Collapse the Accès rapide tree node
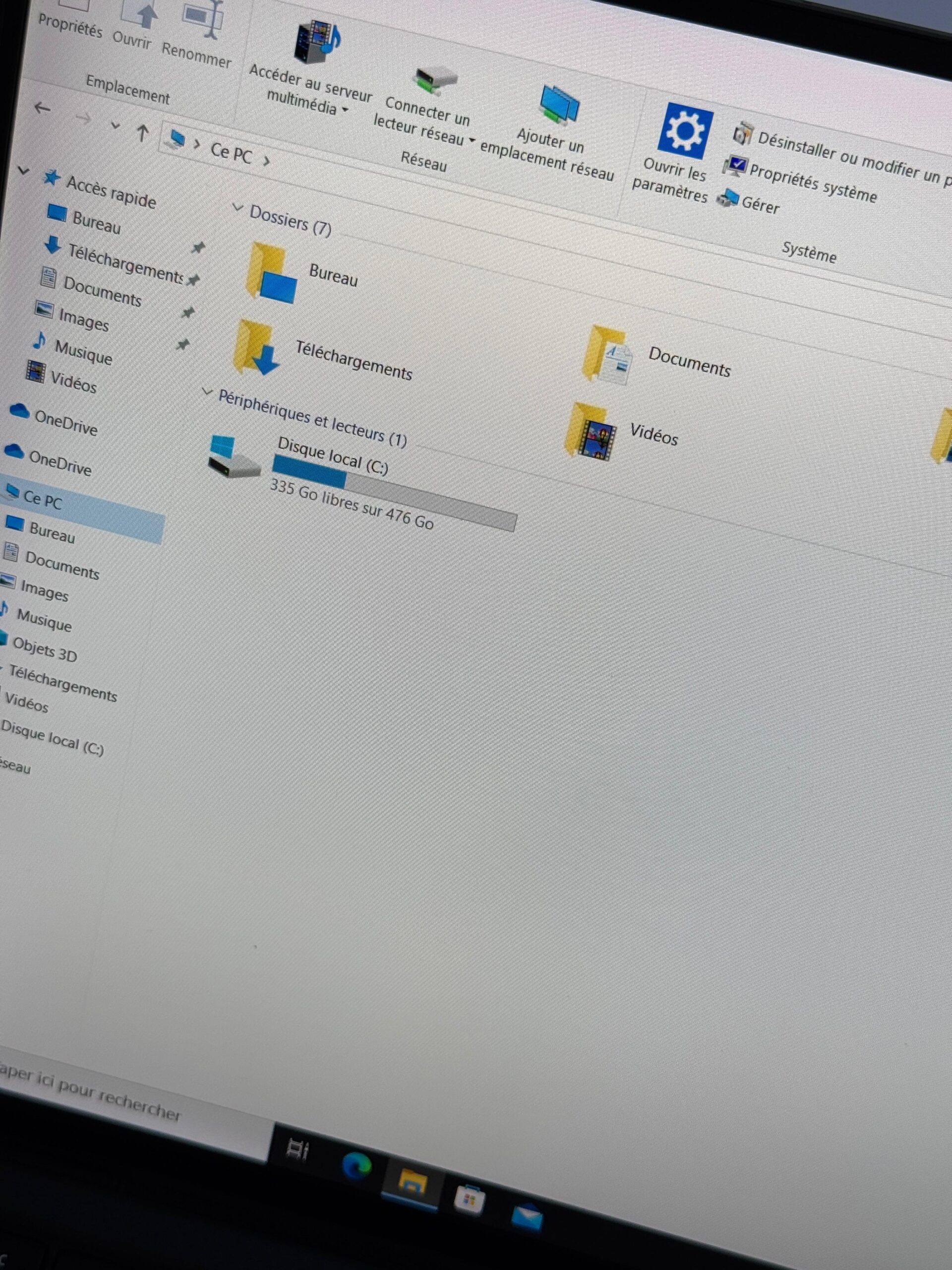The image size is (952, 1270). click(x=23, y=171)
